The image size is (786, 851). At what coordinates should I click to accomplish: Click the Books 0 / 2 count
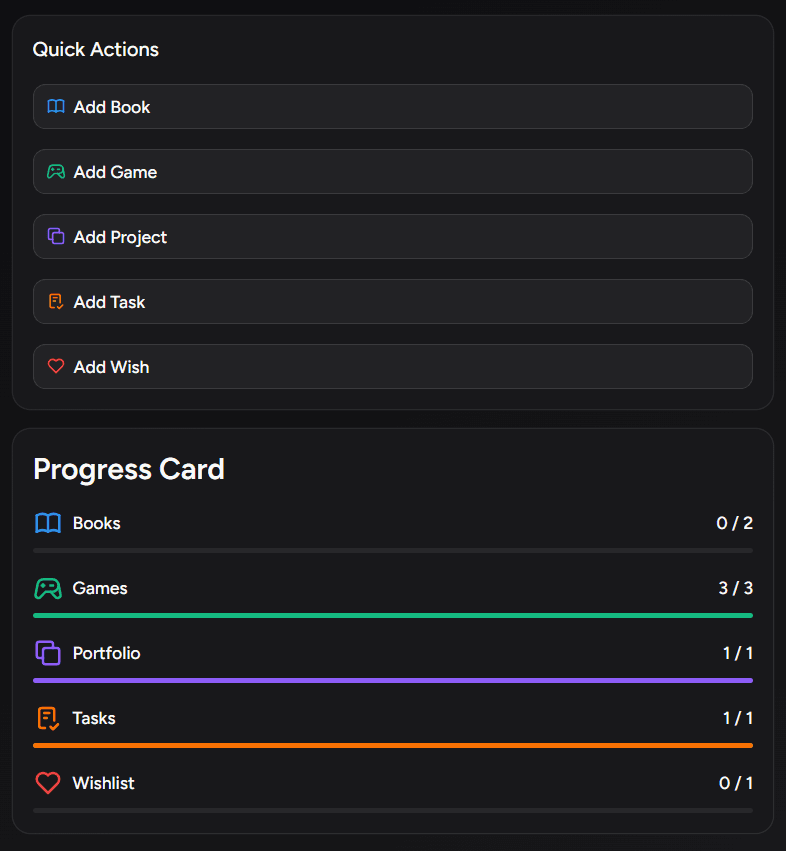point(734,523)
